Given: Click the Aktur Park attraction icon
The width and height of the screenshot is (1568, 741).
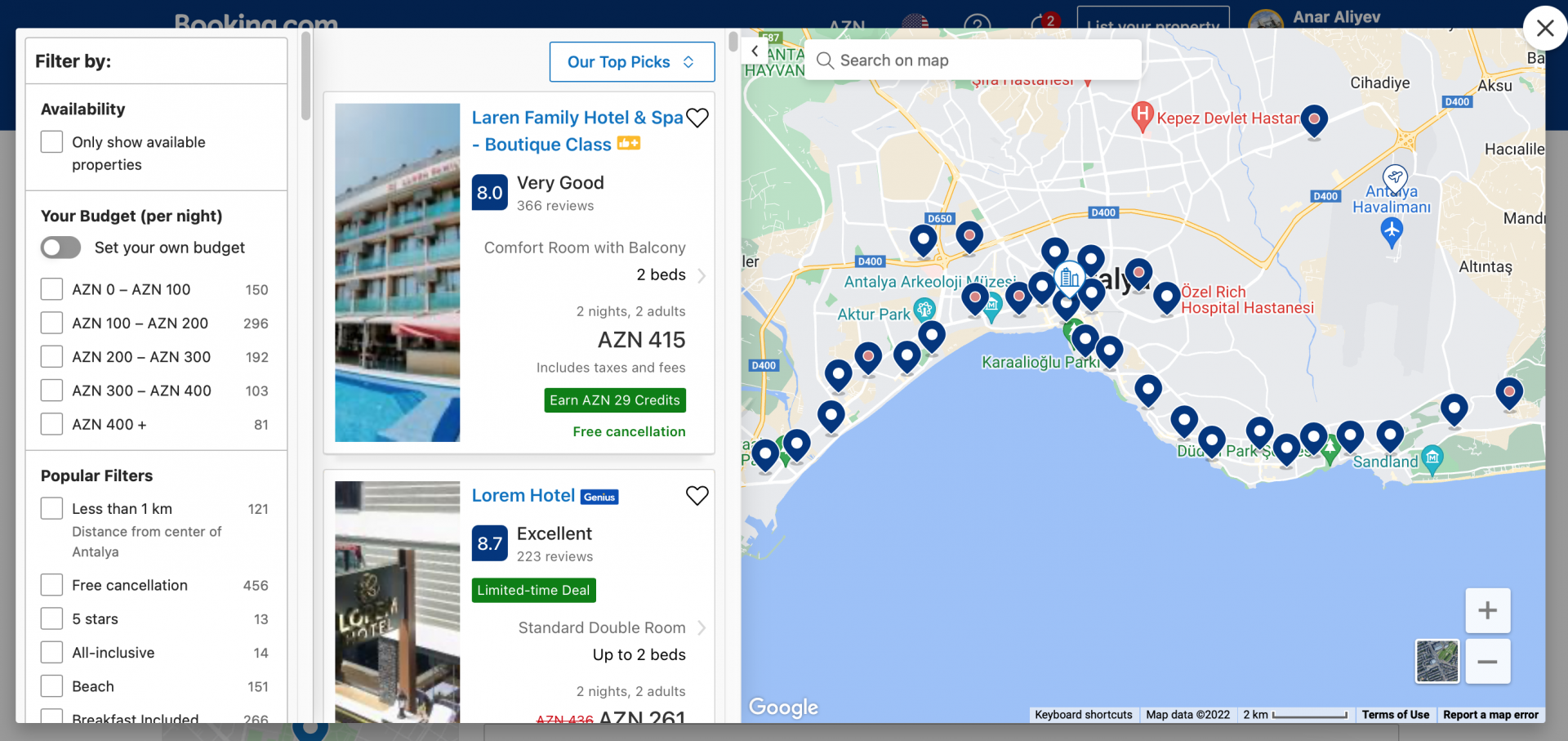Looking at the screenshot, I should coord(924,309).
